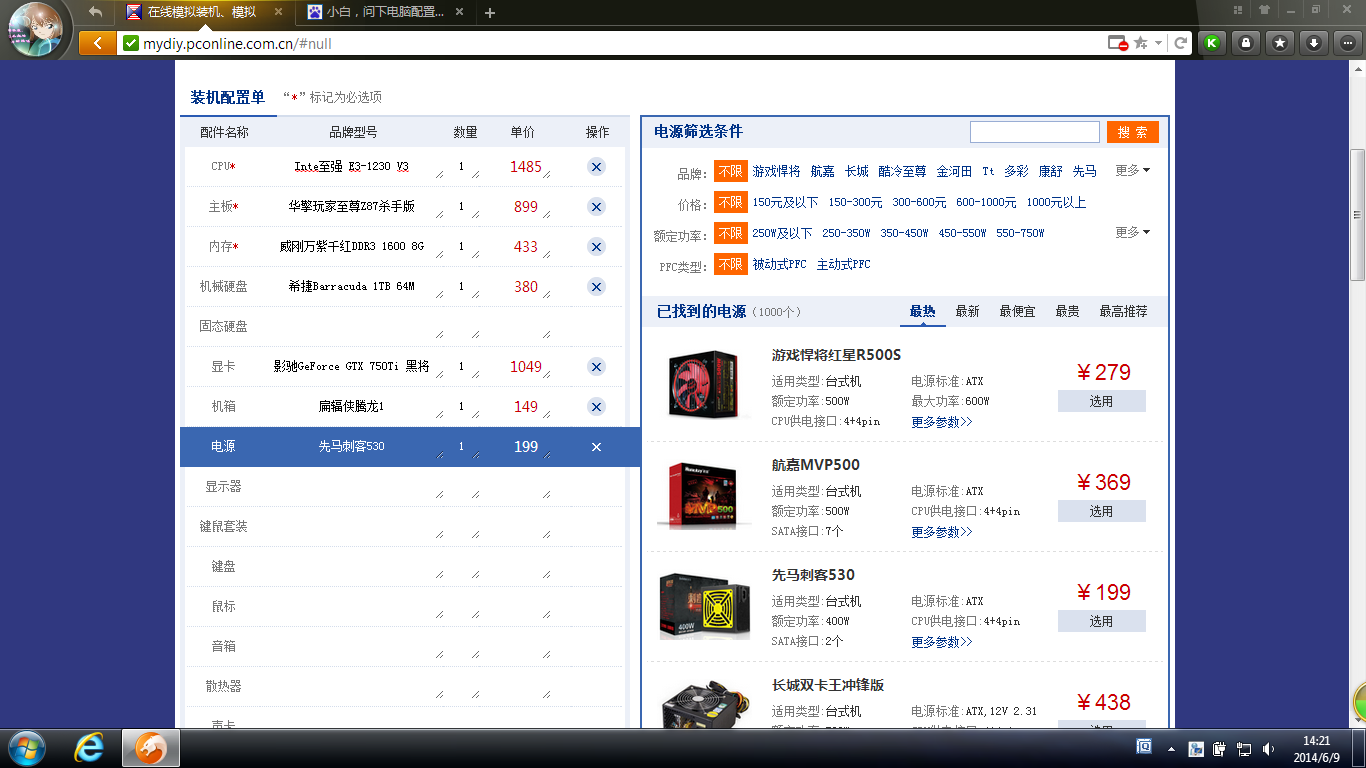Viewport: 1366px width, 768px height.
Task: Expand 更多 brands dropdown
Action: click(x=1132, y=171)
